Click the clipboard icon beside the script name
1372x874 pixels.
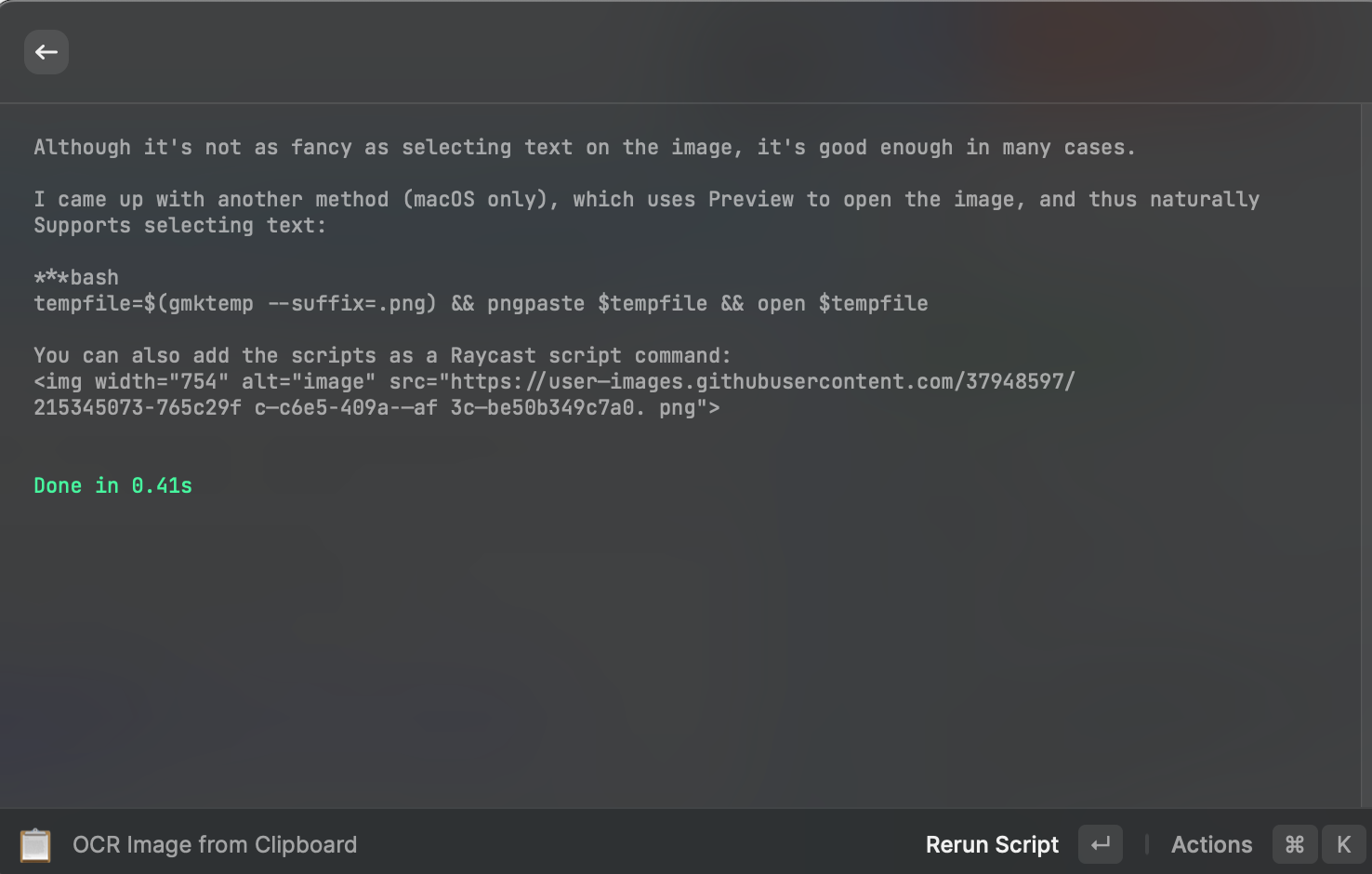pos(35,844)
